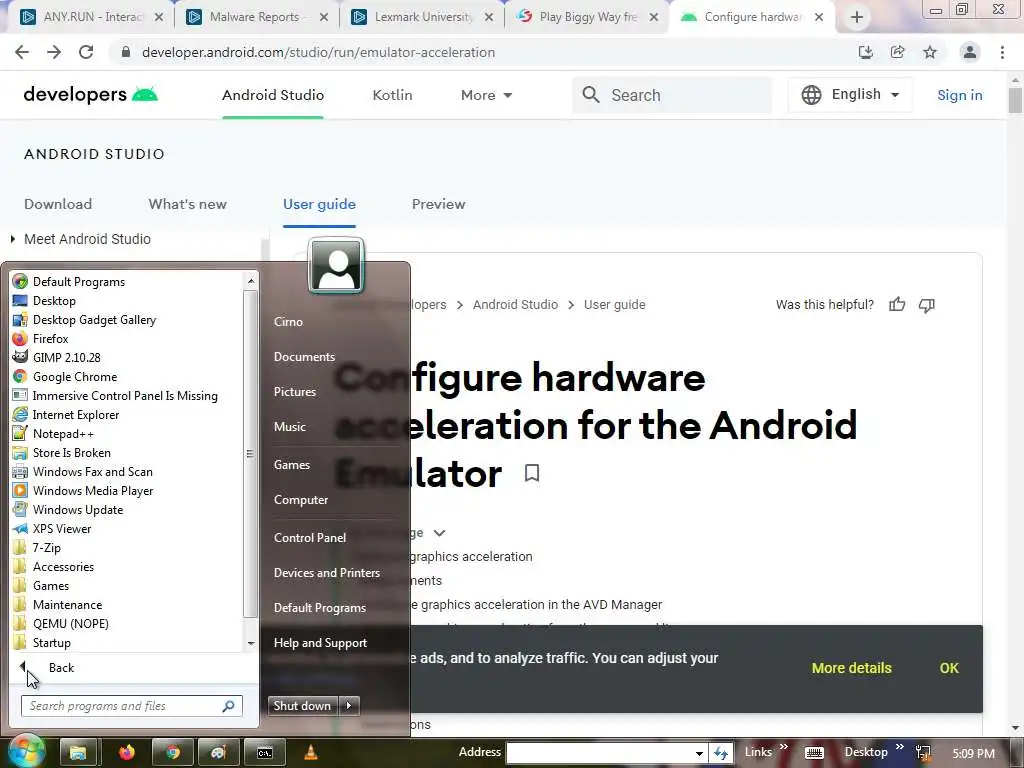Open the More dropdown in the site header
1024x768 pixels.
tap(487, 95)
